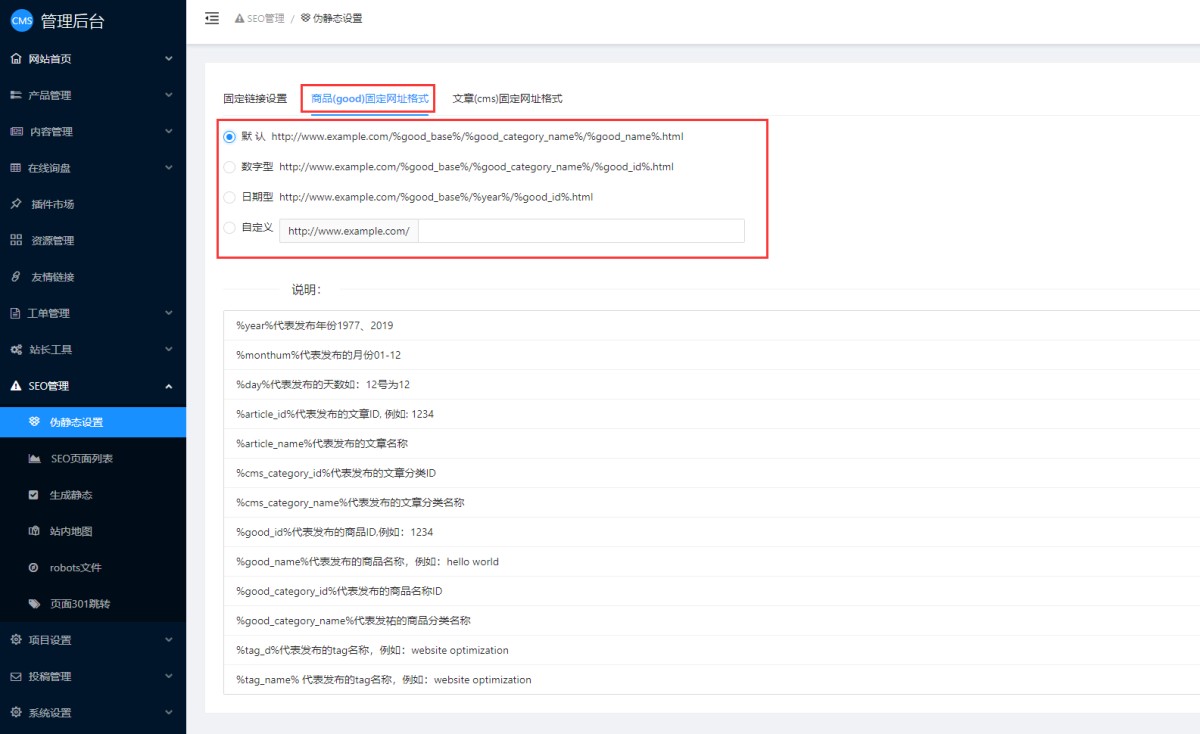
Task: Expand the 内容管理 menu chevron
Action: (169, 131)
